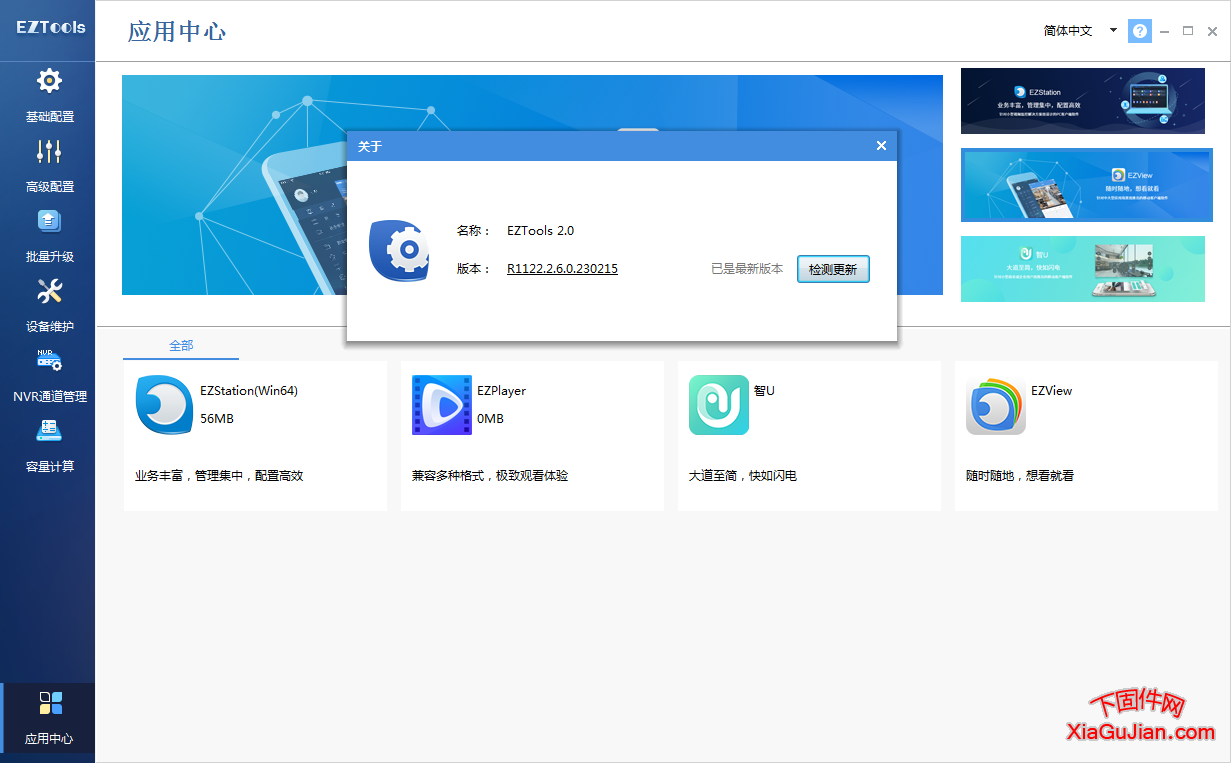1231x763 pixels.
Task: Open NVR通道管理 icon in sidebar
Action: (49, 361)
